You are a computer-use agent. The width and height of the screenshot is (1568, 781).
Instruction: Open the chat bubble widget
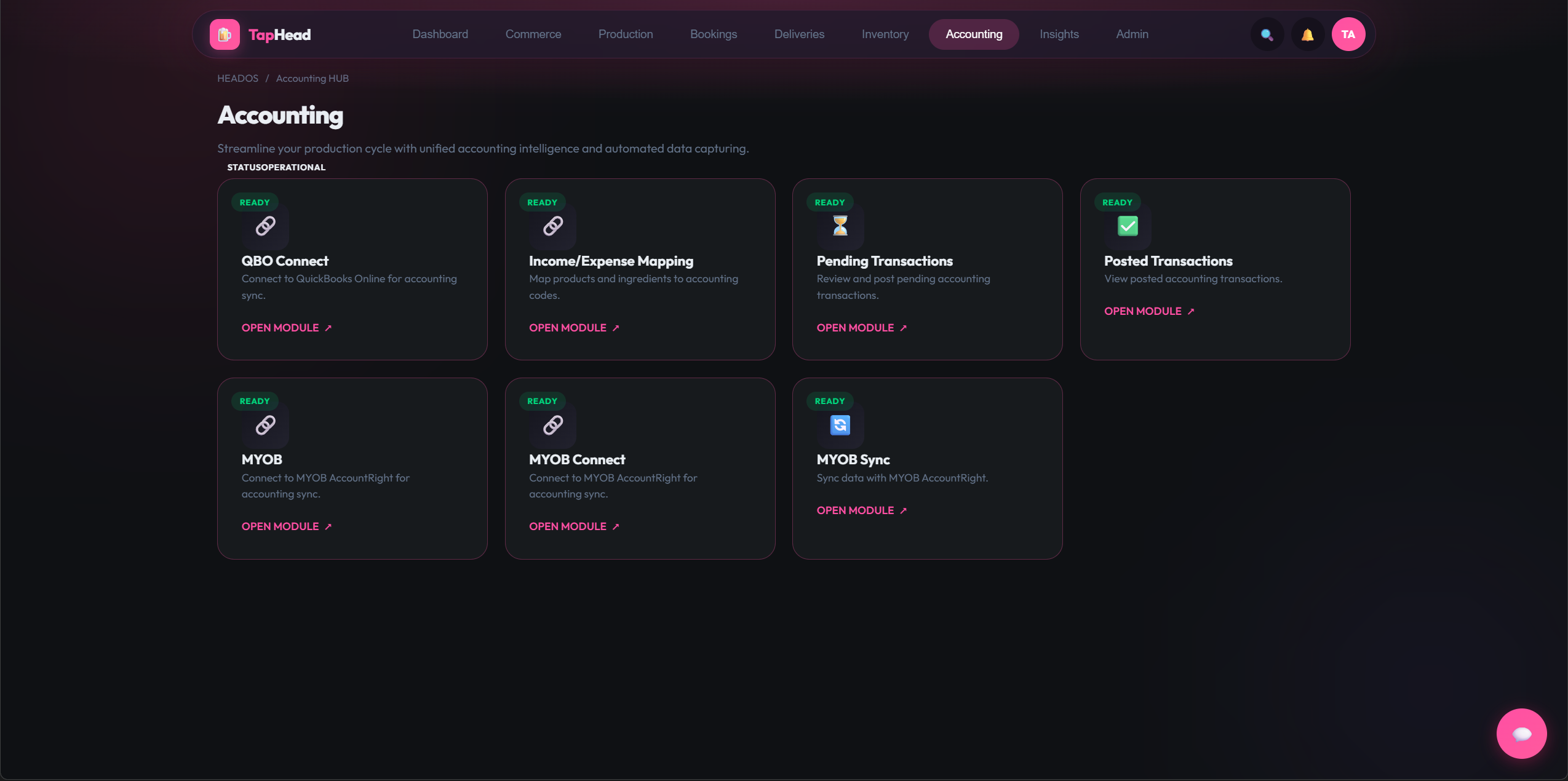[1521, 733]
